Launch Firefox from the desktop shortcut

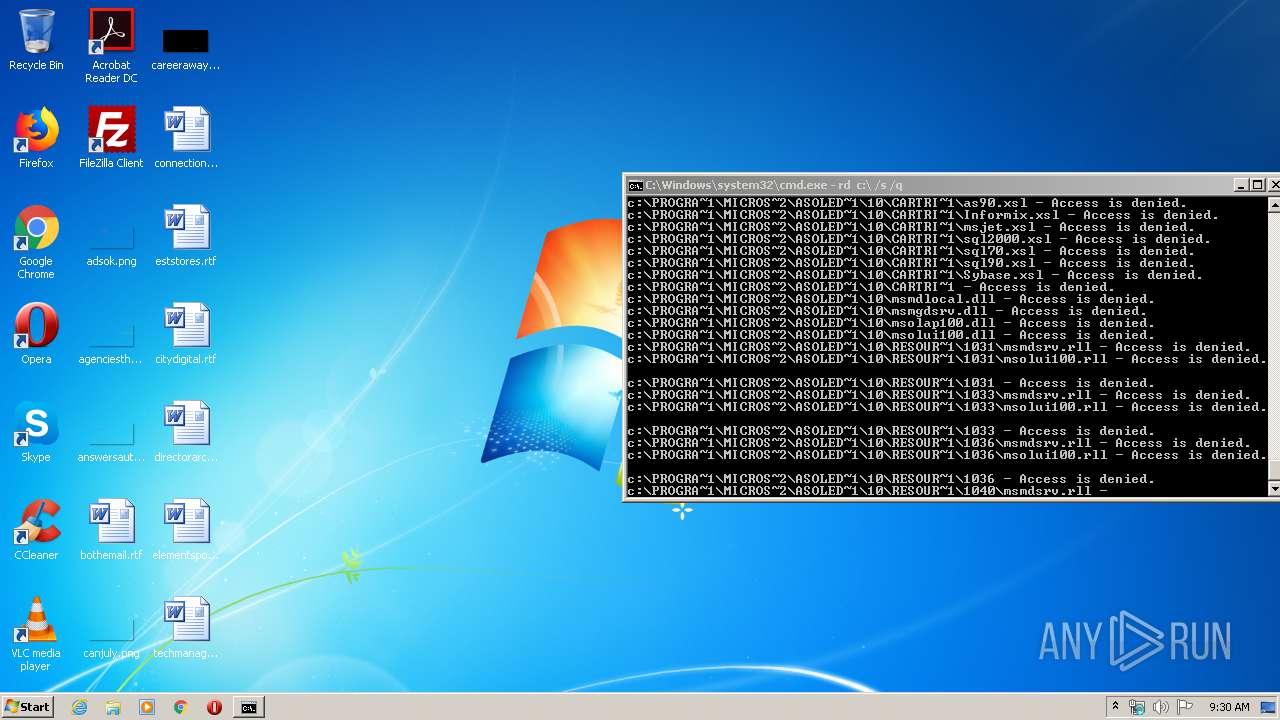[x=36, y=139]
